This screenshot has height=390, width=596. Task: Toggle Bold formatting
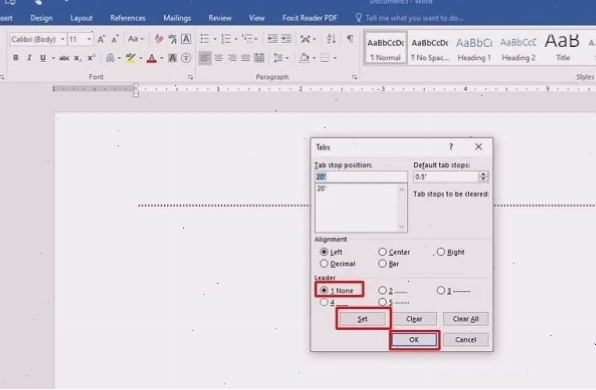pyautogui.click(x=16, y=58)
